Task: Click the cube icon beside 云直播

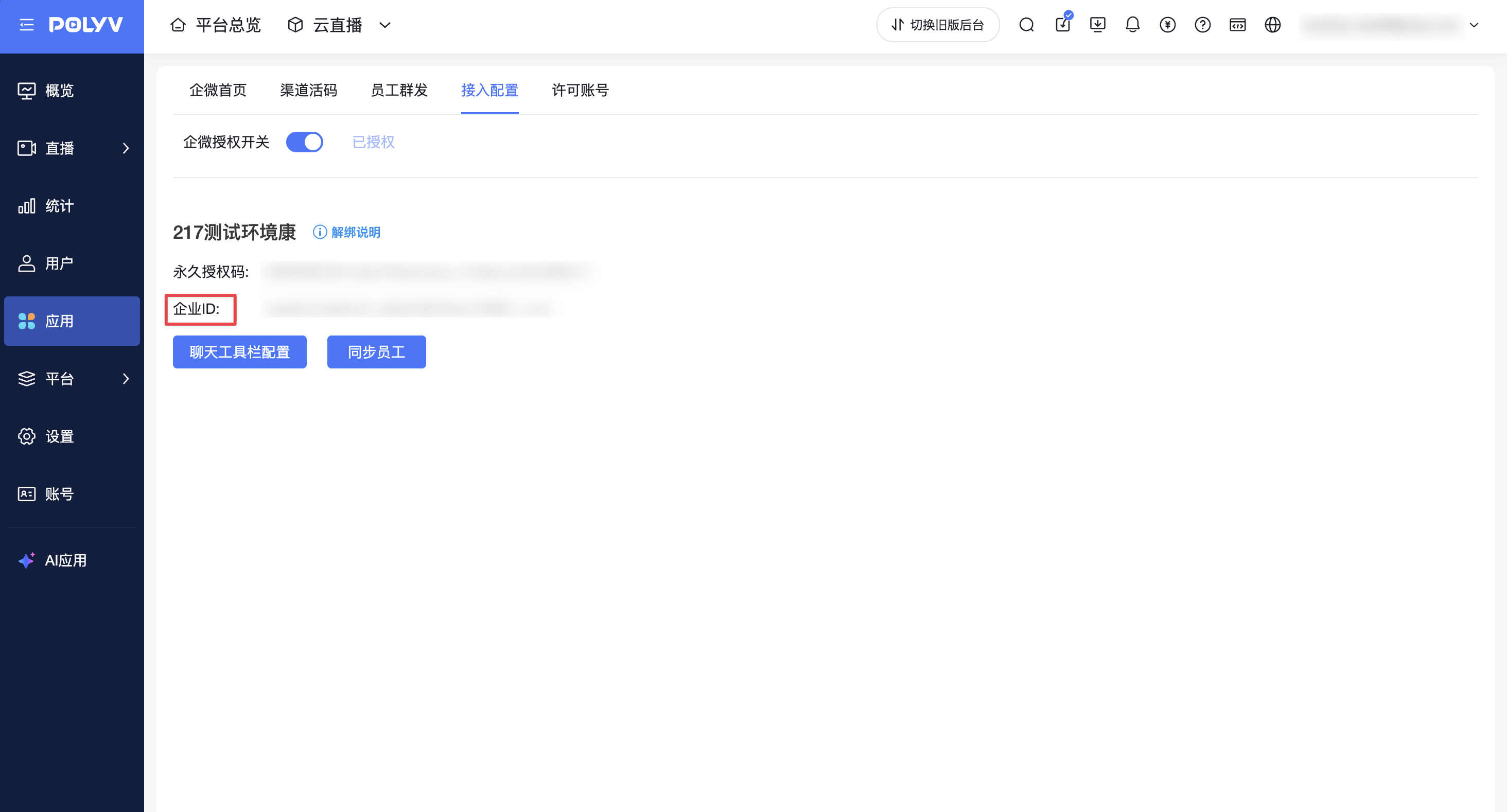Action: pyautogui.click(x=295, y=25)
